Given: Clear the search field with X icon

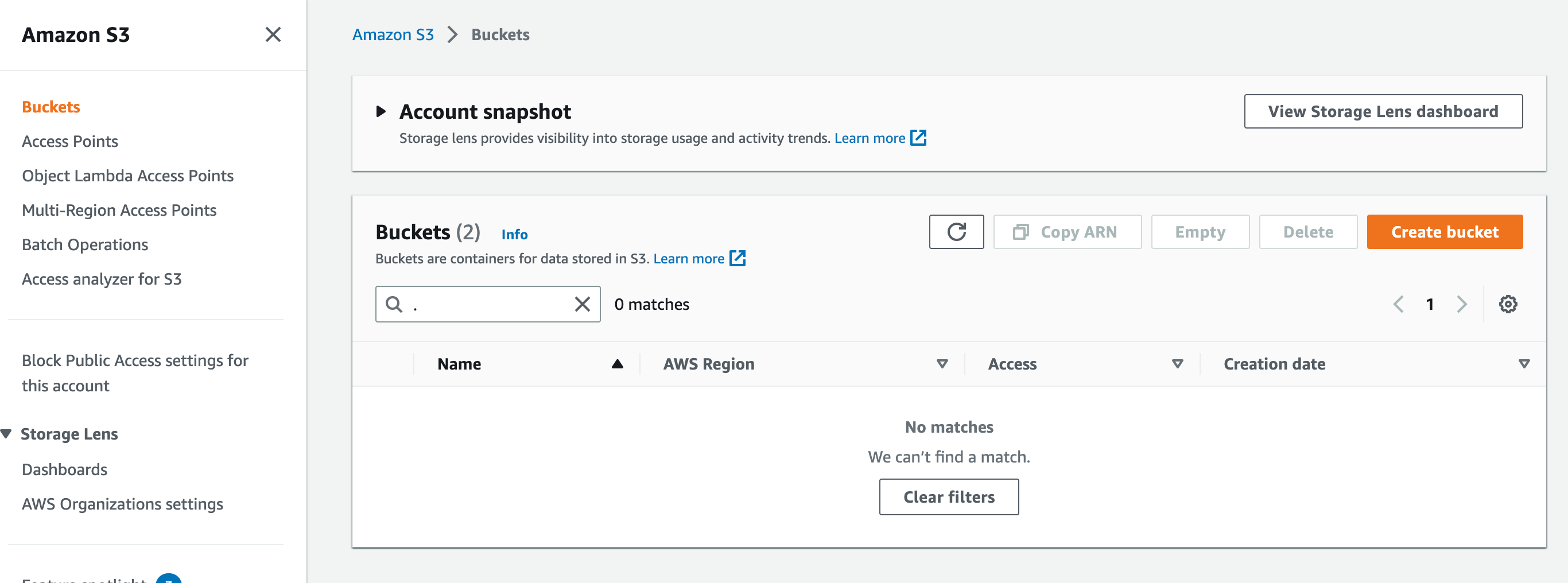Looking at the screenshot, I should pos(582,304).
